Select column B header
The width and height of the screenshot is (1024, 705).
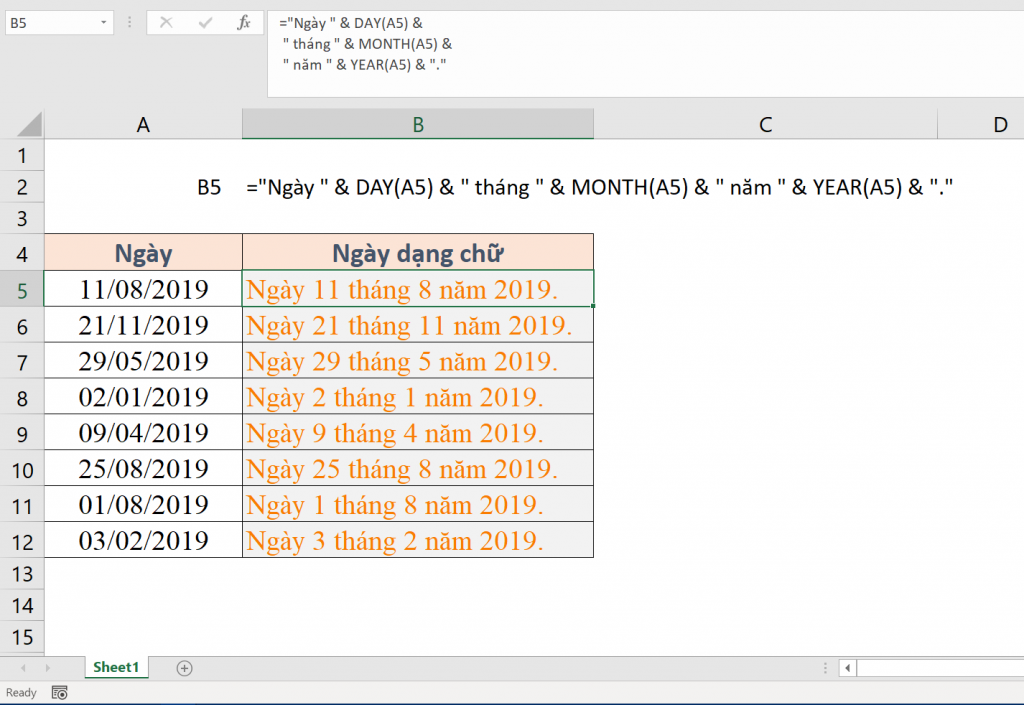[x=418, y=124]
